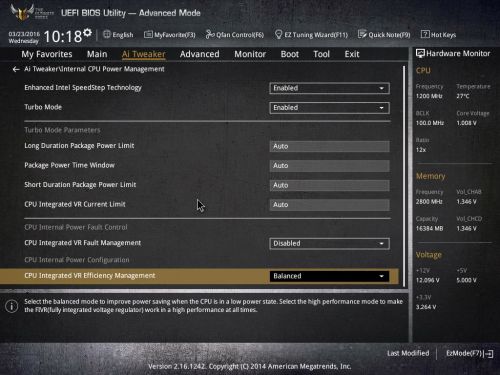The image size is (500, 375).
Task: Open Quick Note(F9) notepad icon
Action: [x=362, y=34]
